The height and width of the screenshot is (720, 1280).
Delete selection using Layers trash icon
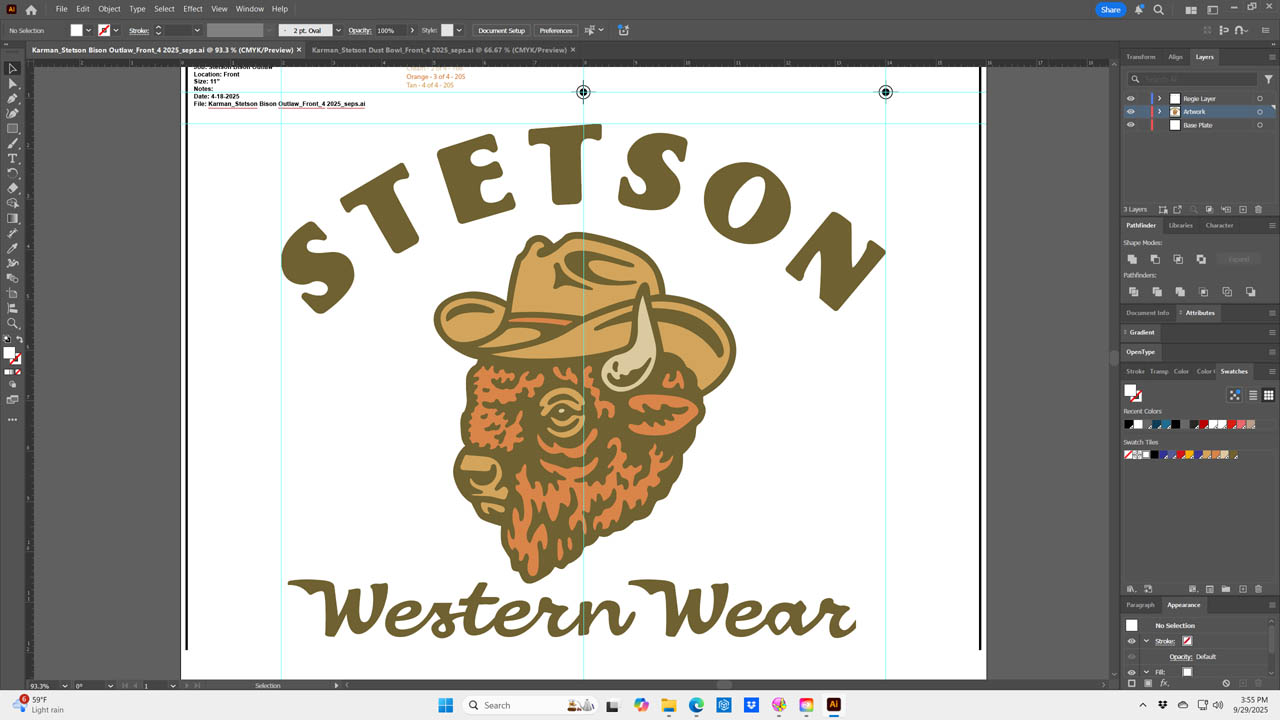point(1258,210)
